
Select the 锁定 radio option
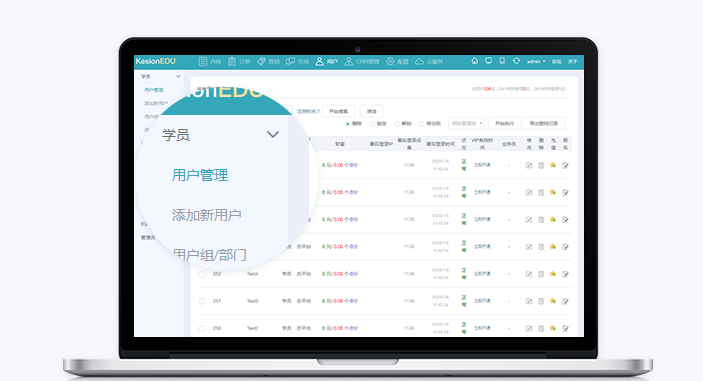pos(372,124)
